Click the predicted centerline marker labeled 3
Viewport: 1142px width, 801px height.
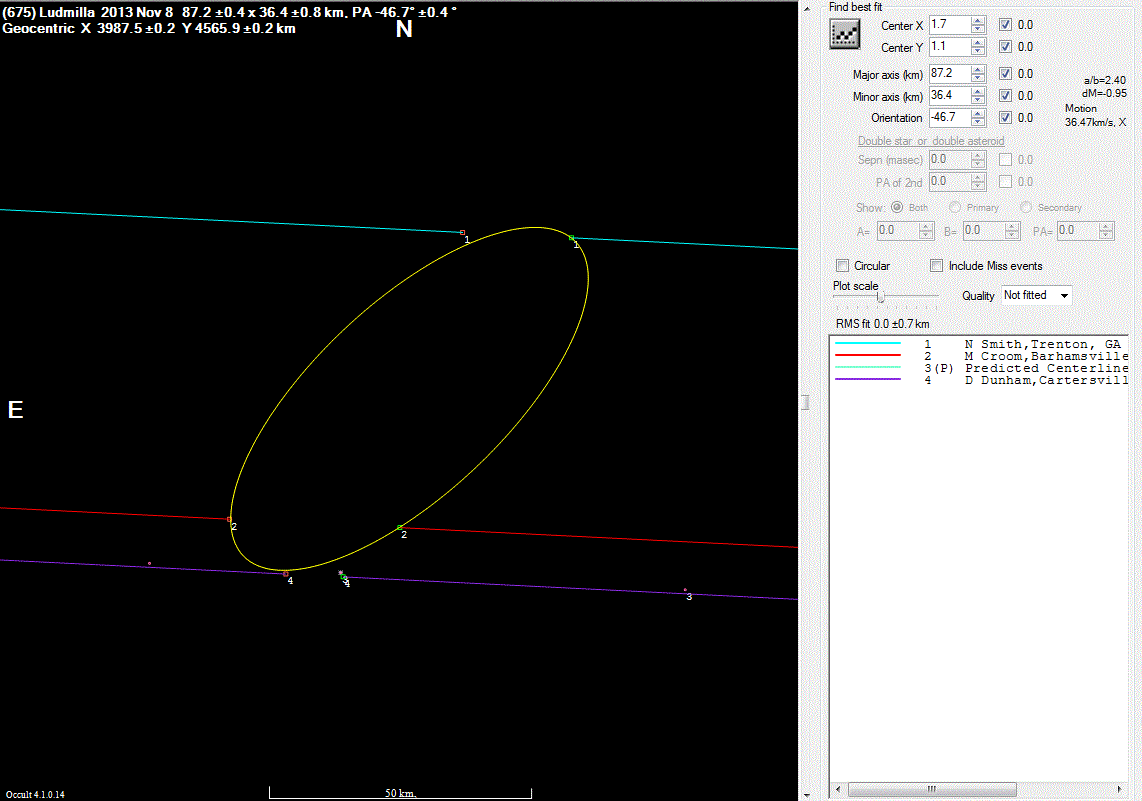coord(685,590)
